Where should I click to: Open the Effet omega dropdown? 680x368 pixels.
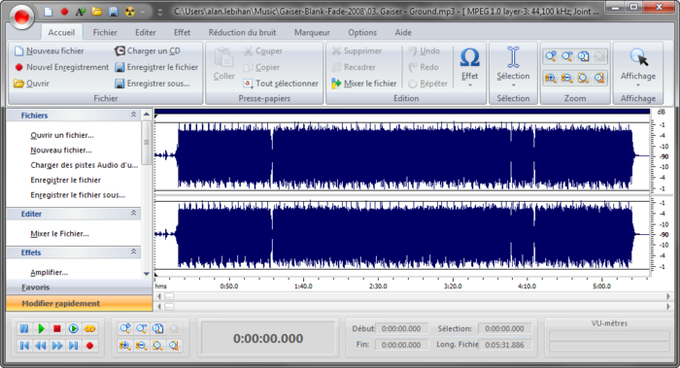click(470, 67)
